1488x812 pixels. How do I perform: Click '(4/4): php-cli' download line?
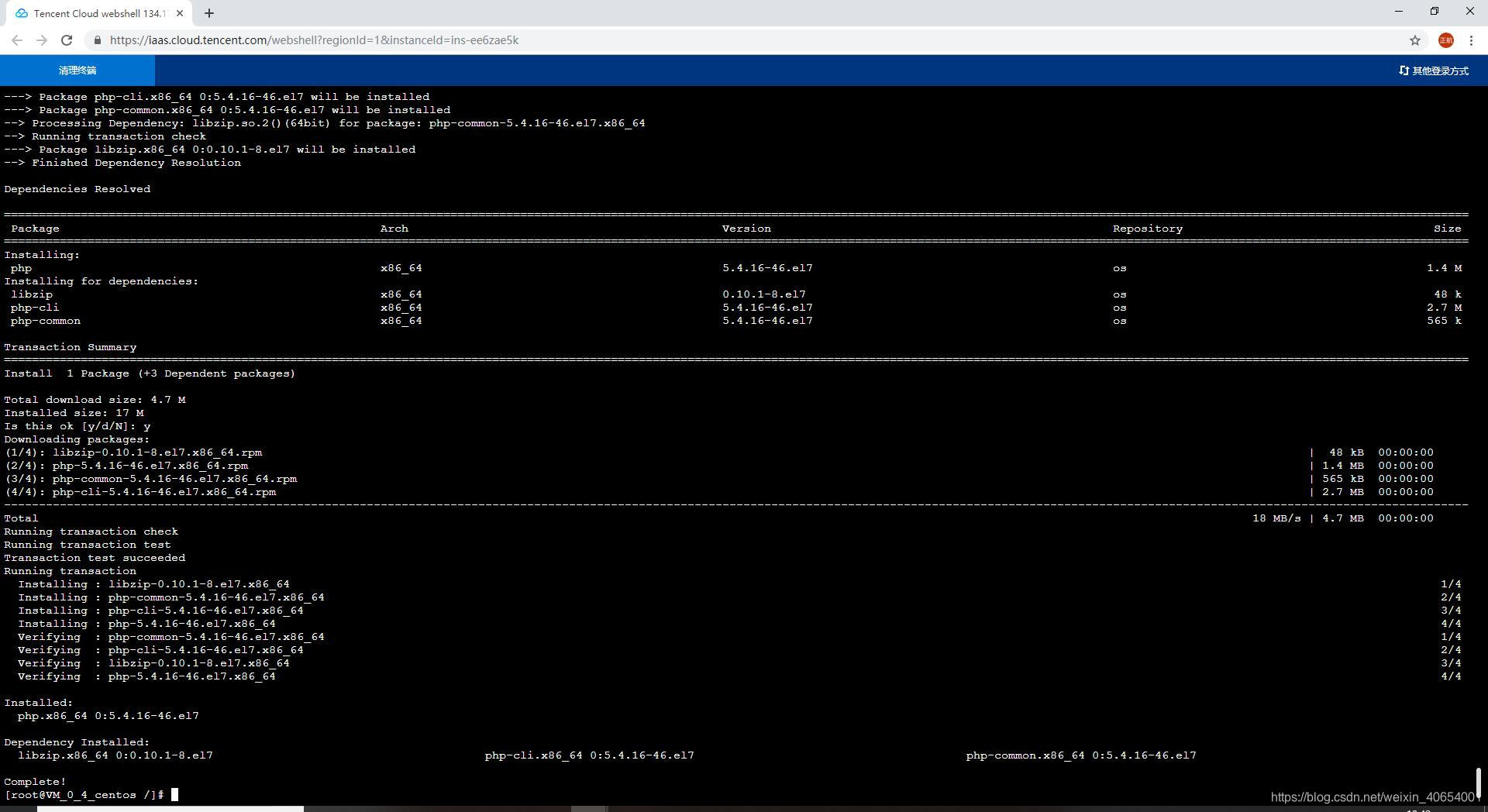tap(140, 492)
